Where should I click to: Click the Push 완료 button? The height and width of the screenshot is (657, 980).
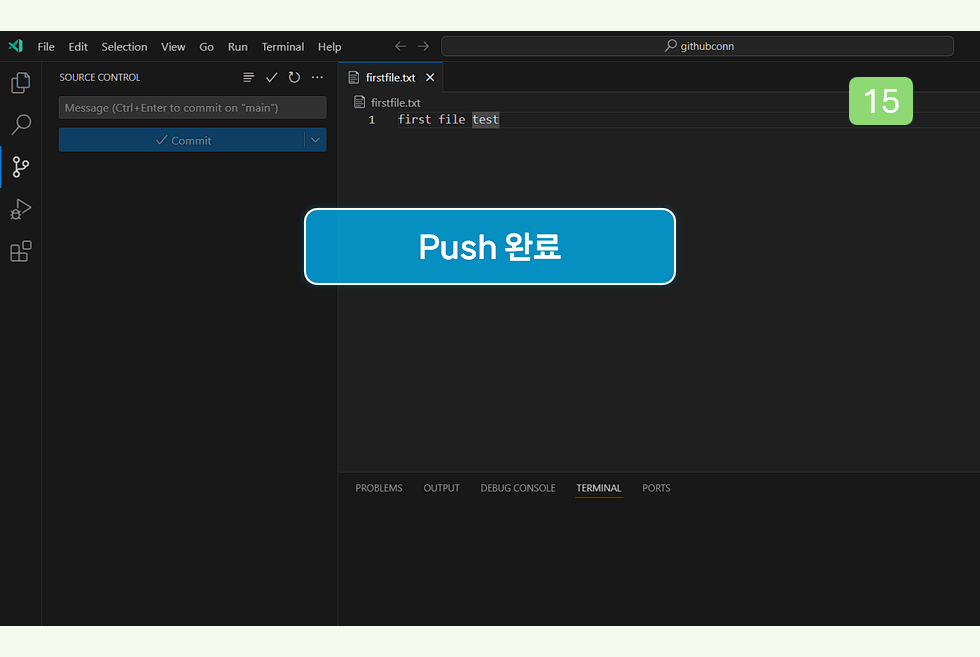(x=489, y=247)
